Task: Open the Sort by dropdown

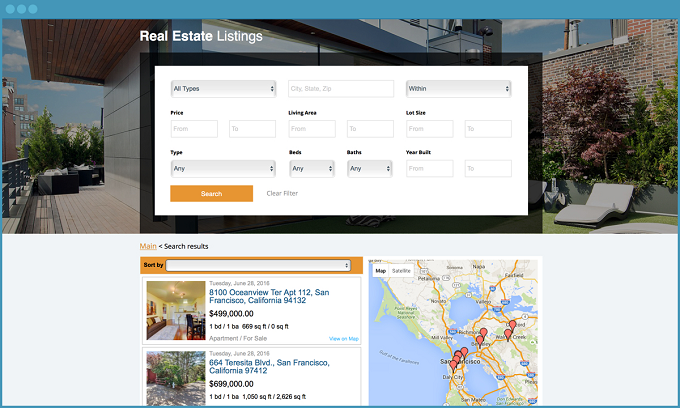Action: pos(258,265)
